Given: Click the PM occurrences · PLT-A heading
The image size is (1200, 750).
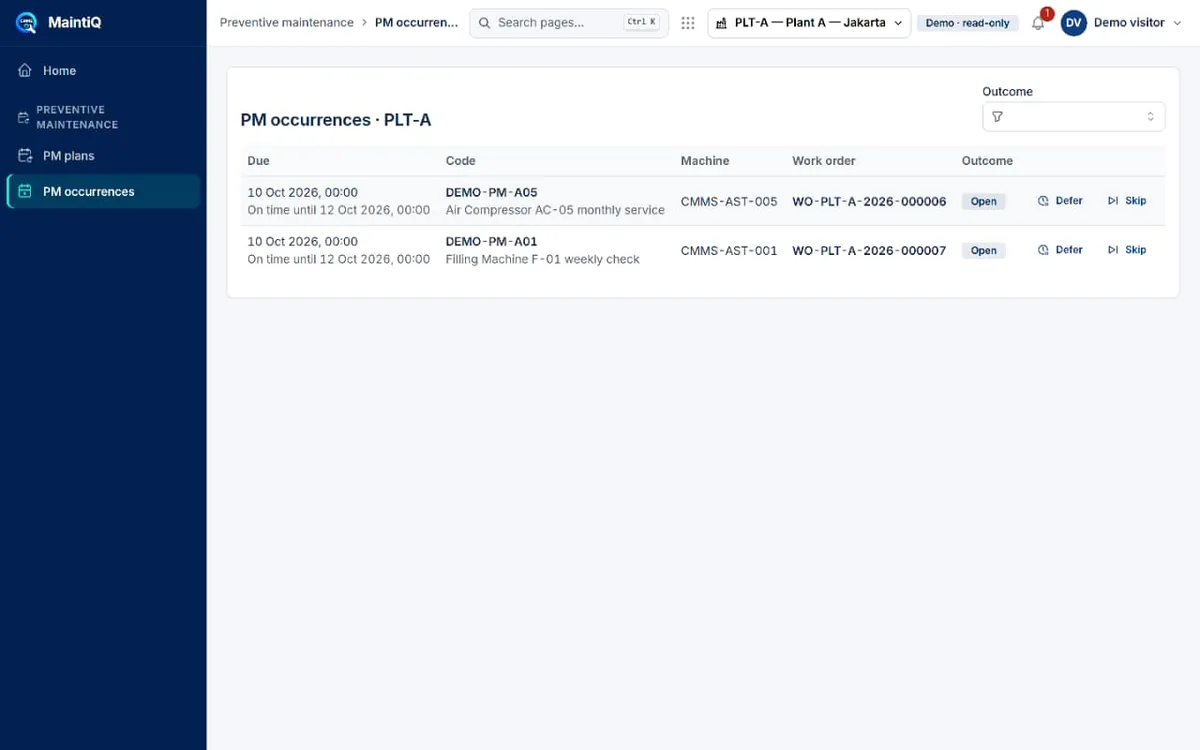Looking at the screenshot, I should click(x=336, y=120).
